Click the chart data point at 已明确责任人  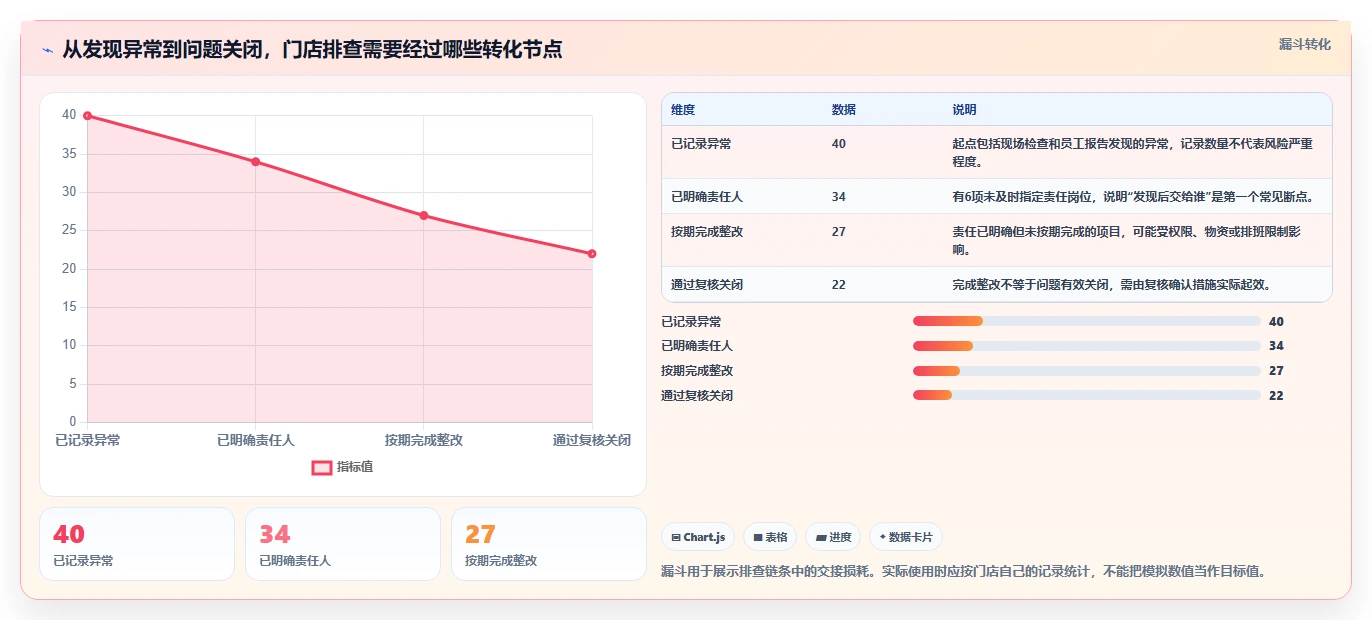[256, 162]
